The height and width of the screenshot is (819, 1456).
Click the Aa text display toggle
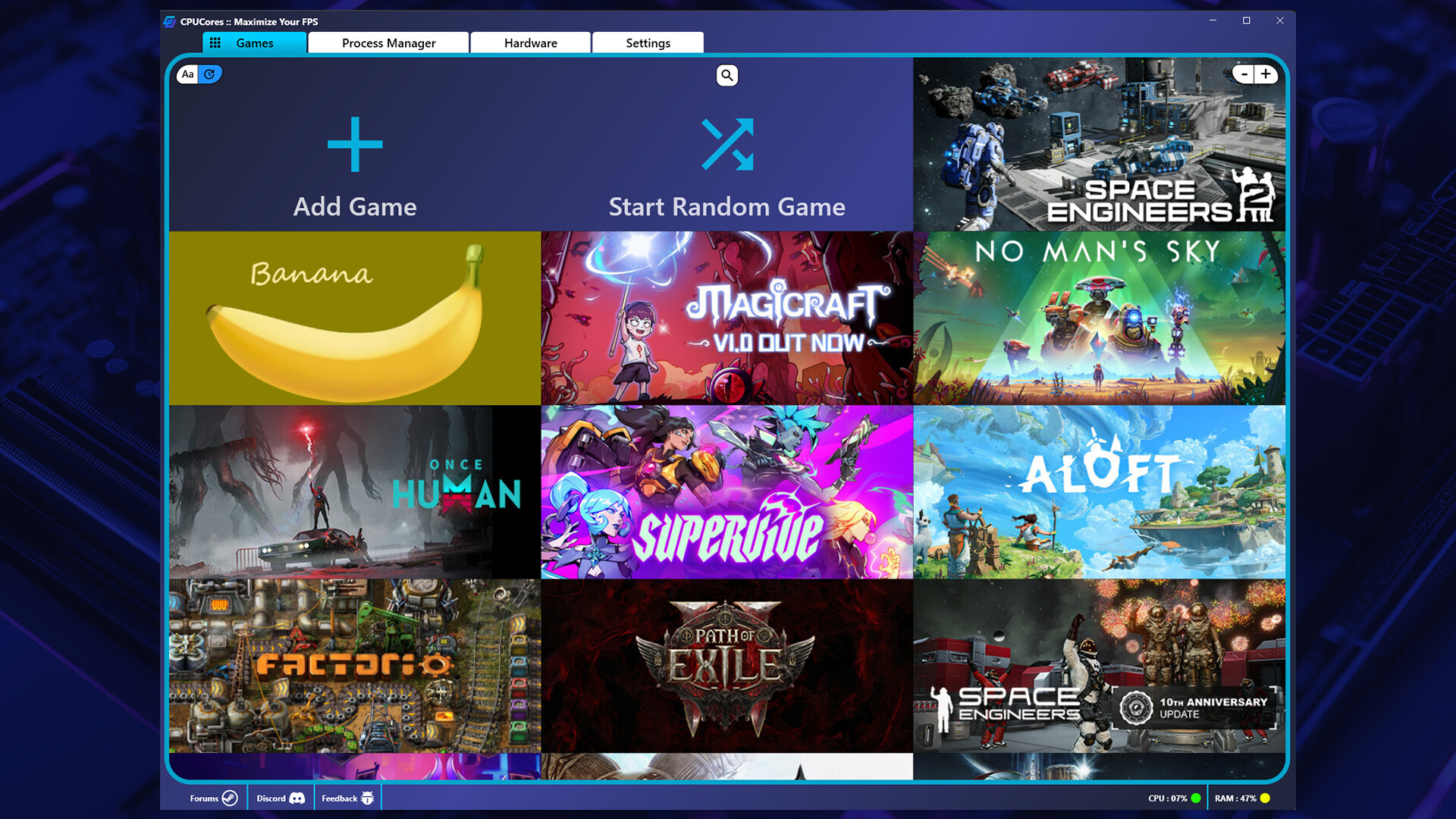[187, 74]
